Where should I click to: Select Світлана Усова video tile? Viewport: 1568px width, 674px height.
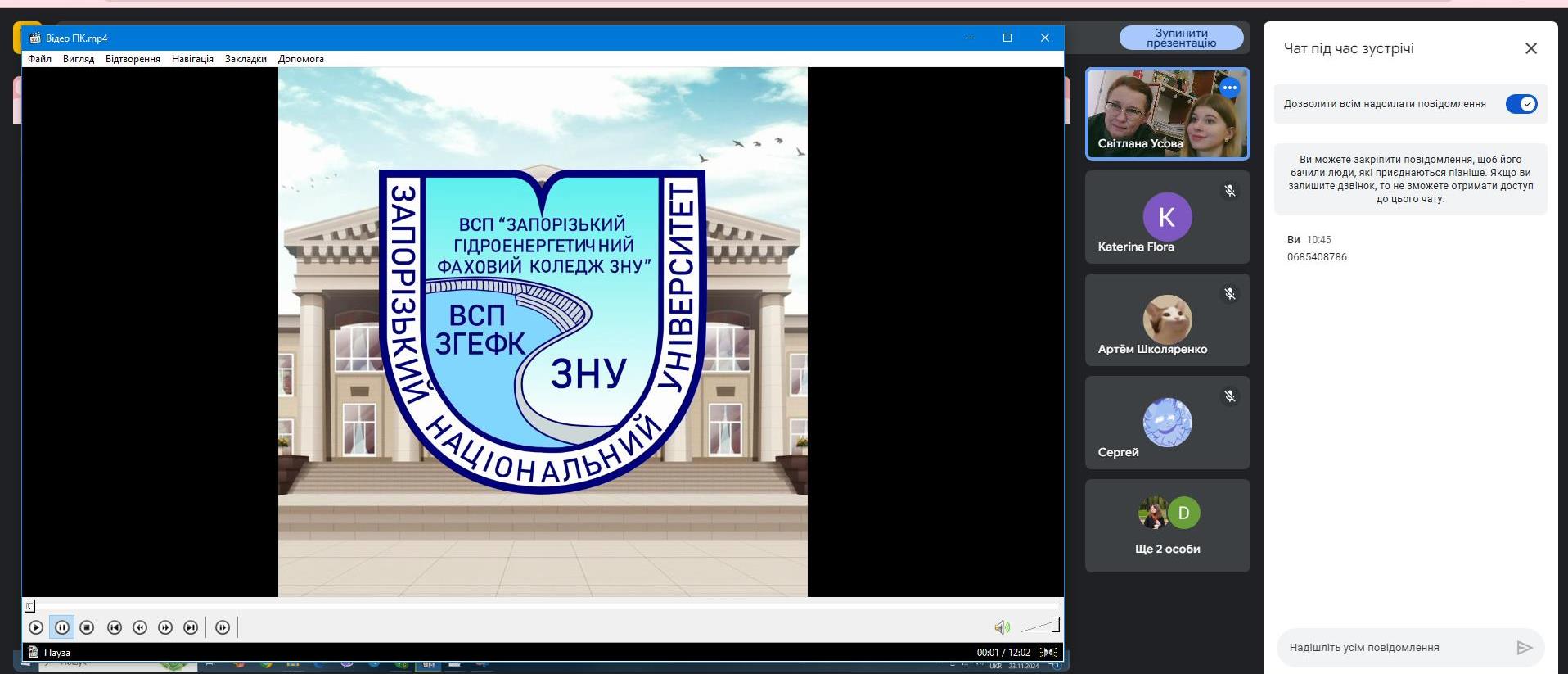(1167, 114)
